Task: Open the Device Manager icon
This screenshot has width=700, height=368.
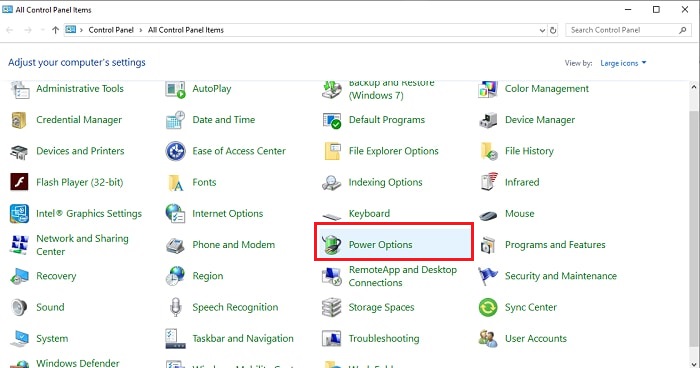Action: tap(488, 120)
